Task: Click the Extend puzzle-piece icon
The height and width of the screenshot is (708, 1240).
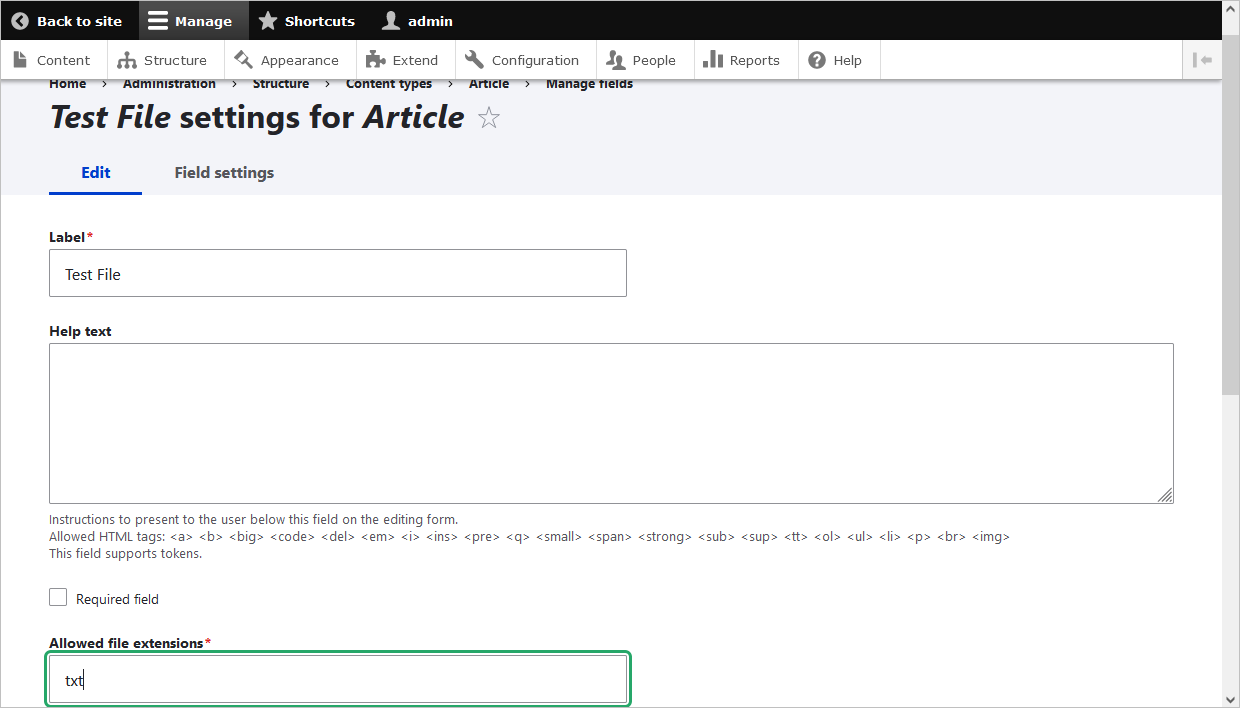Action: pyautogui.click(x=374, y=59)
